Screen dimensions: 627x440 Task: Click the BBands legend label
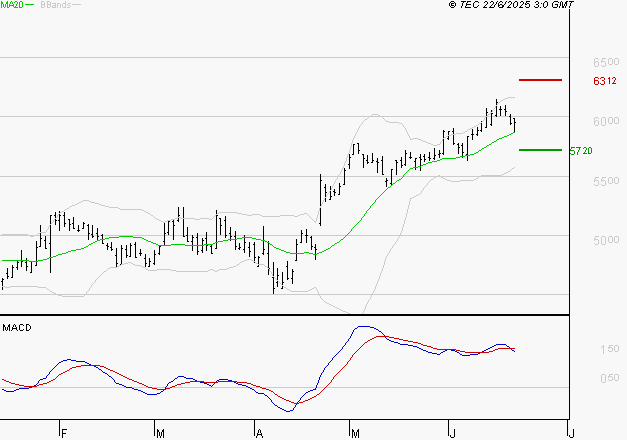[54, 5]
